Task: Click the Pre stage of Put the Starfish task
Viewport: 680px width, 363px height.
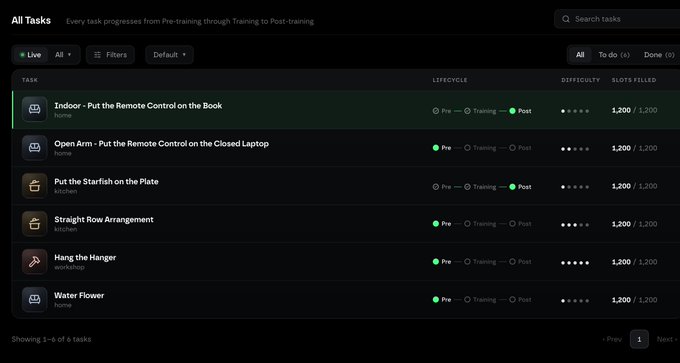Action: click(x=442, y=187)
